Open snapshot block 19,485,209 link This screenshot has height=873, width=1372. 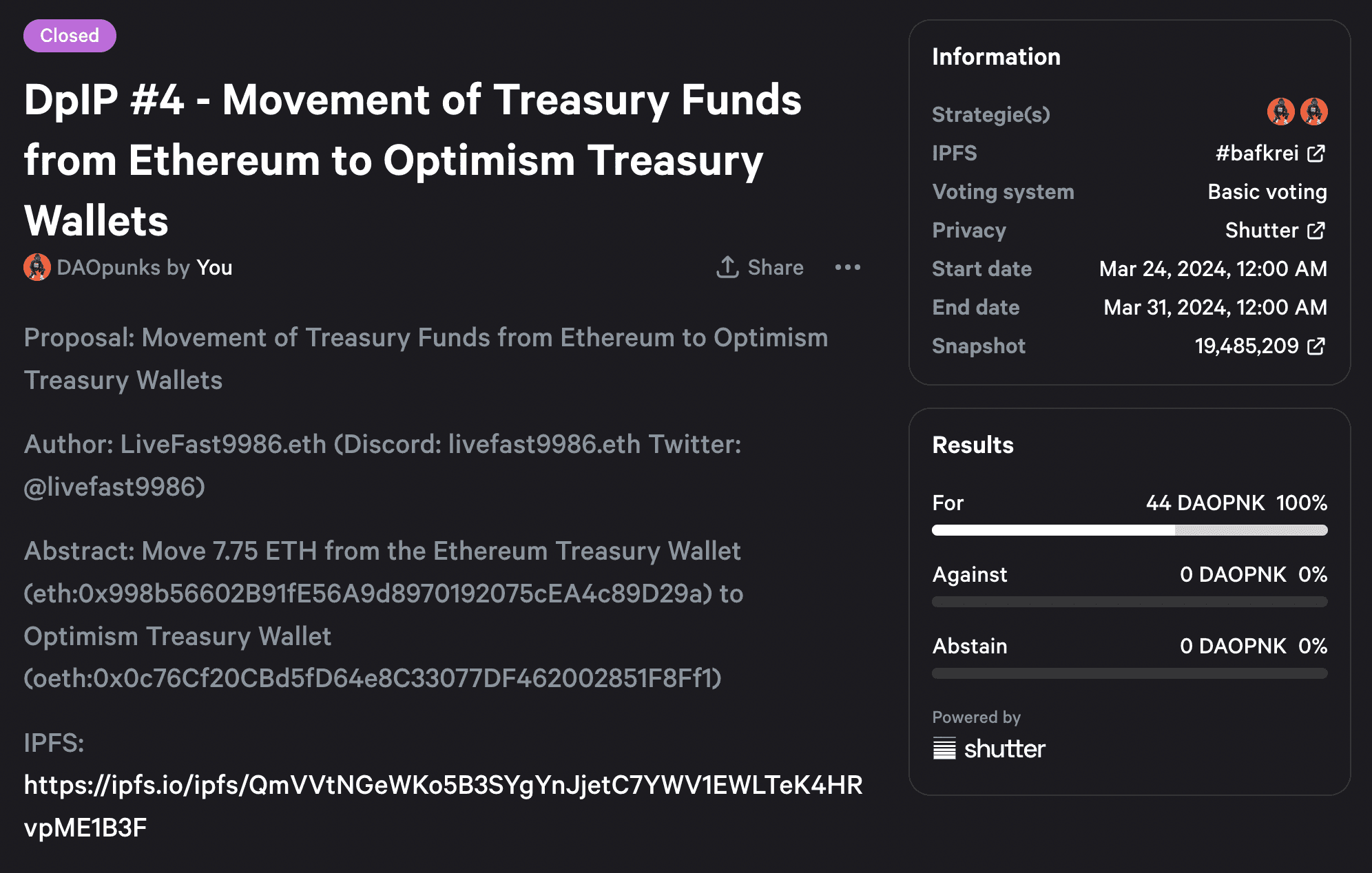[1247, 346]
